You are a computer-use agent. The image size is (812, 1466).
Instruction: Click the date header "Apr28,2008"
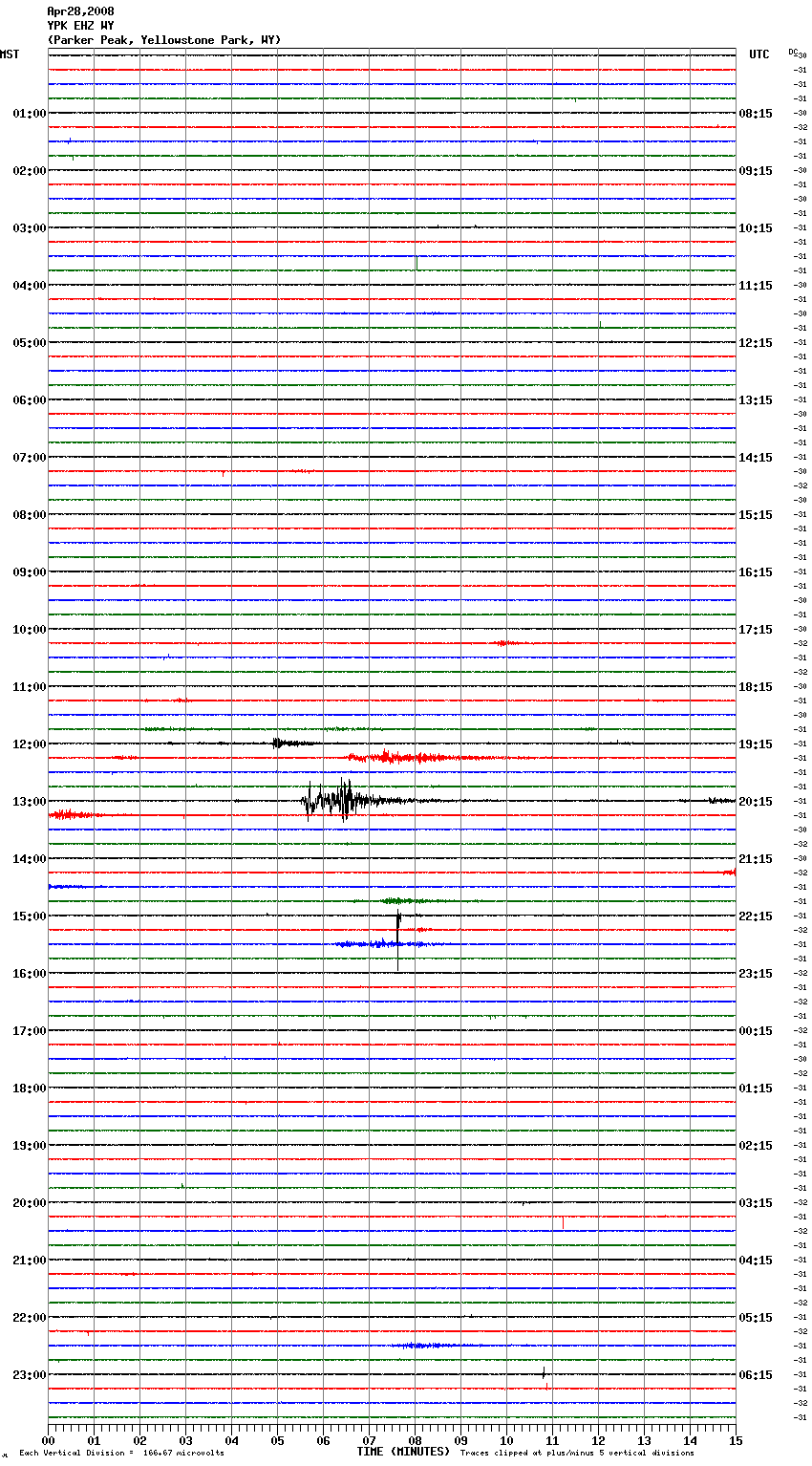(80, 11)
